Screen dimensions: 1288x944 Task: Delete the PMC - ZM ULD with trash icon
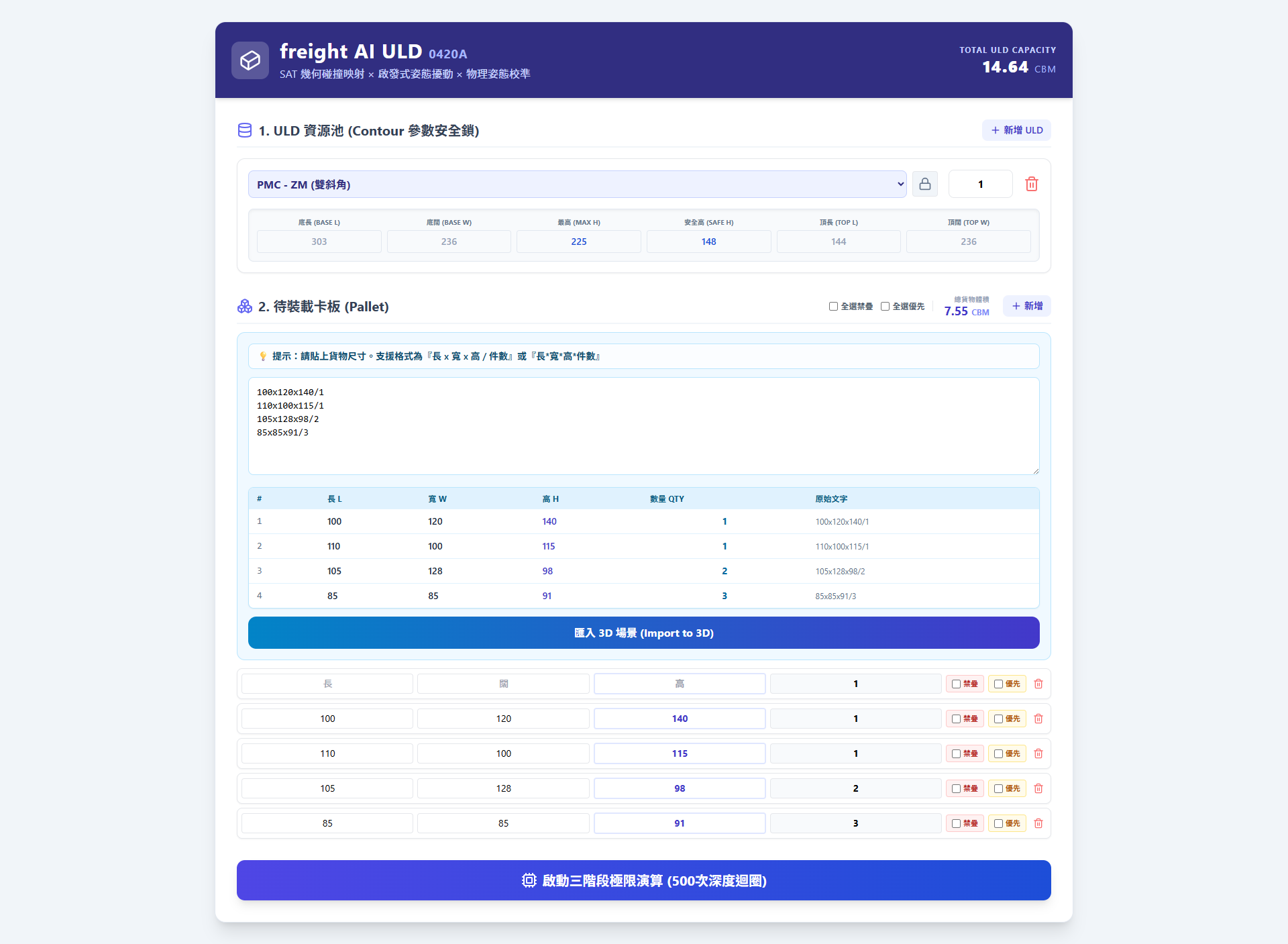coord(1032,184)
